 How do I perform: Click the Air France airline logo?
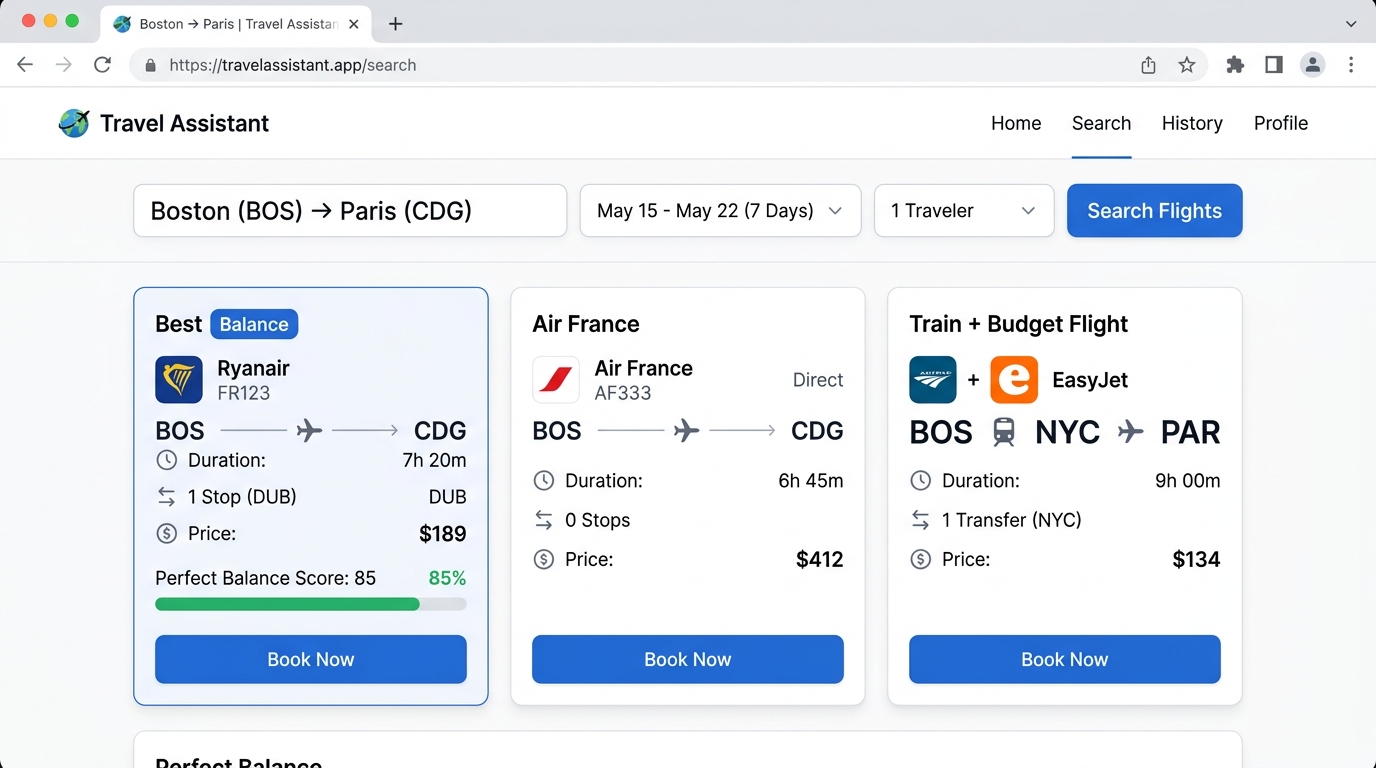click(x=556, y=380)
